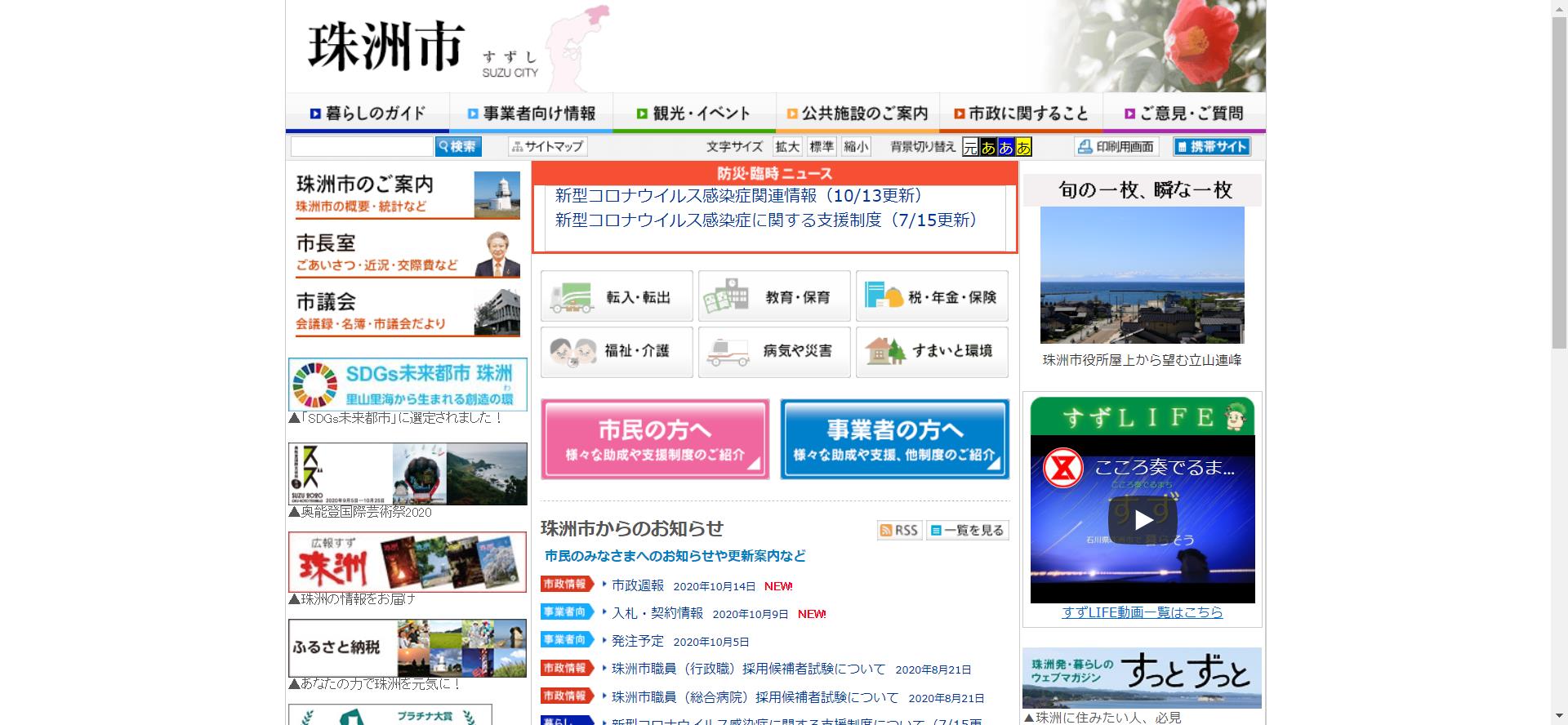Image resolution: width=1568 pixels, height=725 pixels.
Task: Reset text size with 標準 button
Action: click(822, 147)
